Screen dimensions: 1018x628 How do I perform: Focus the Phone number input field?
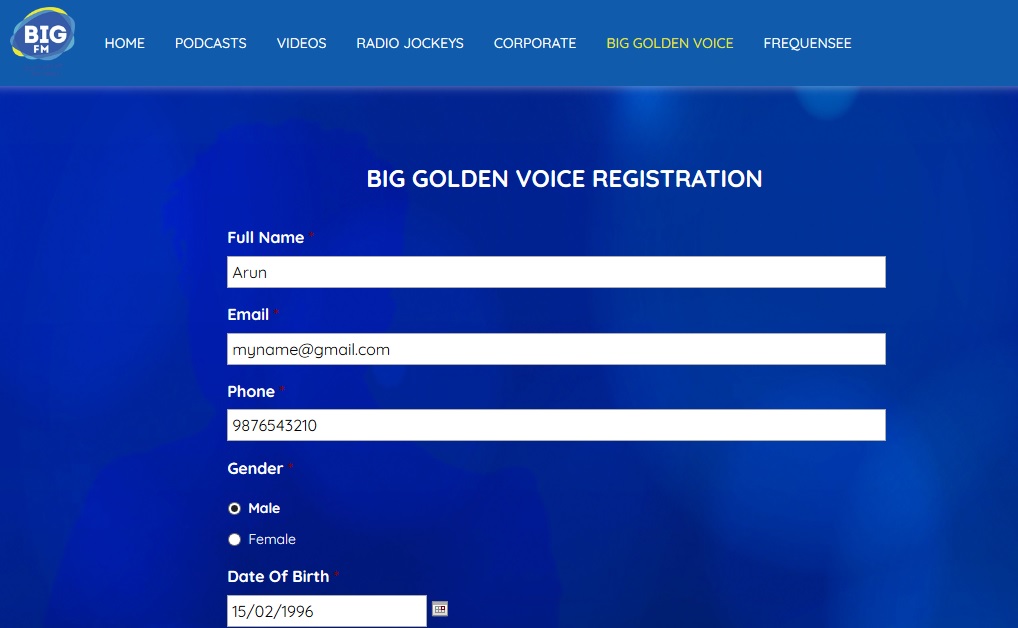(x=556, y=425)
